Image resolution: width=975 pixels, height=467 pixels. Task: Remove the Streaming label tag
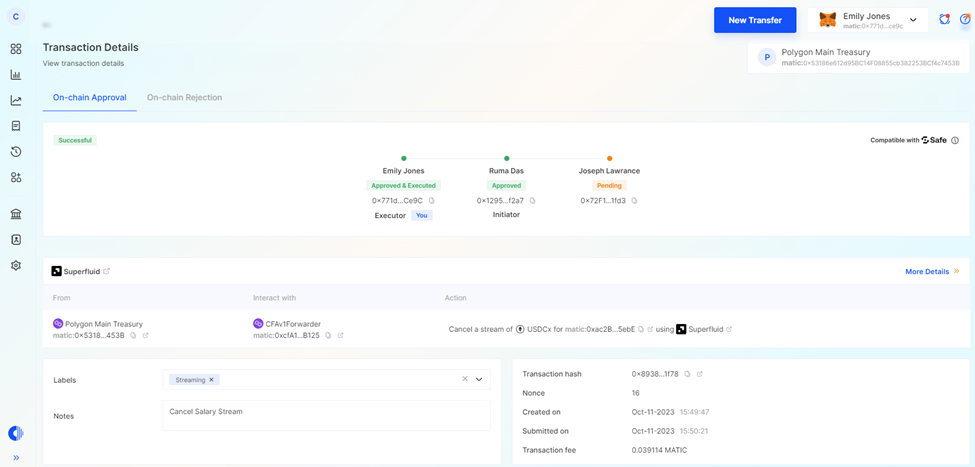(212, 380)
